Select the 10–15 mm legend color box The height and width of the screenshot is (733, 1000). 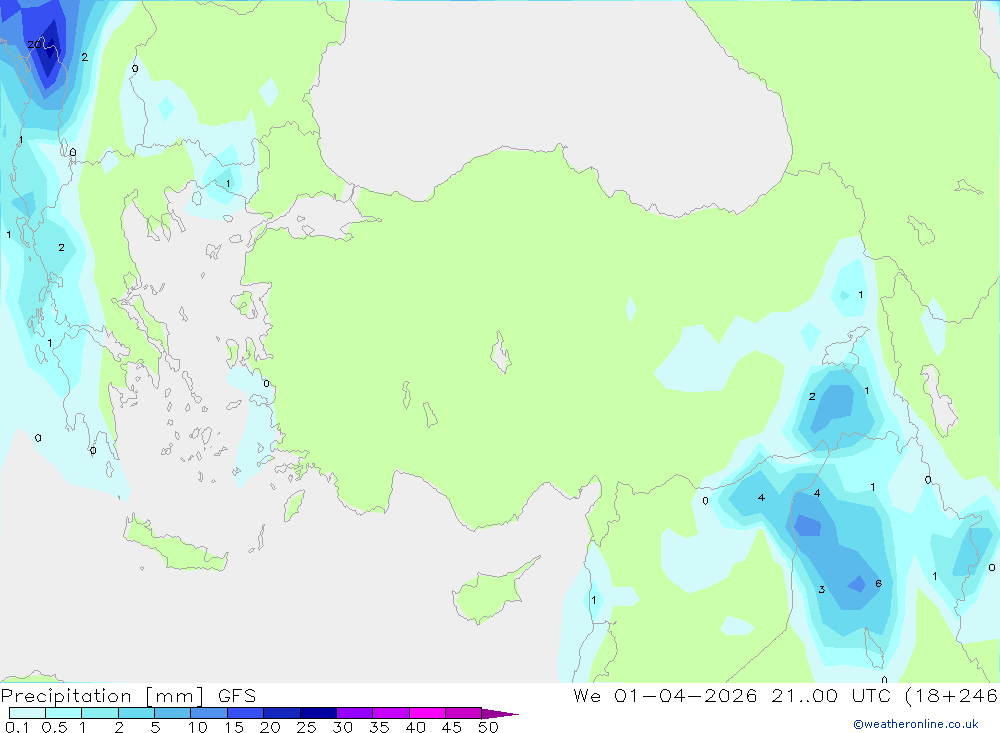click(x=209, y=713)
